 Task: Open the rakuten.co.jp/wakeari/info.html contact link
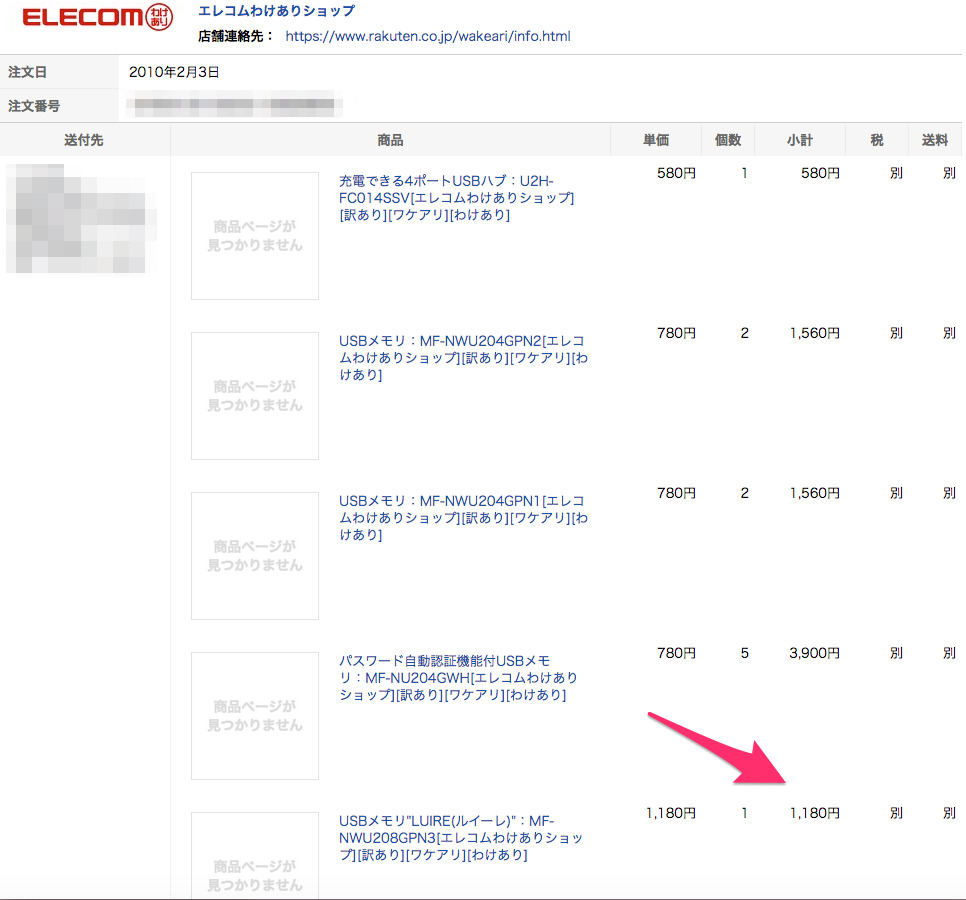click(x=427, y=36)
